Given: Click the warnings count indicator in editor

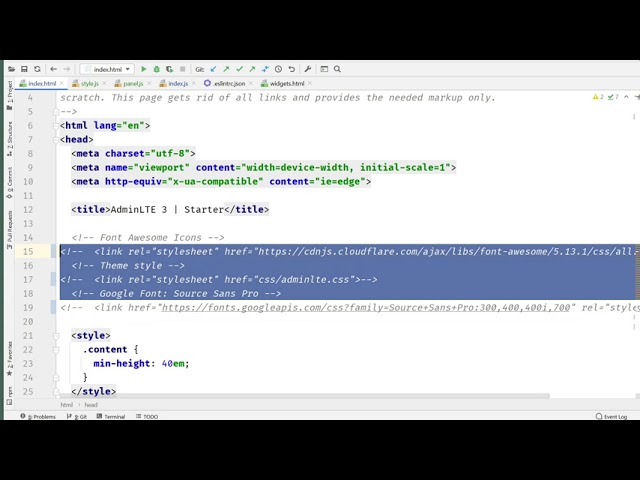Looking at the screenshot, I should (598, 97).
